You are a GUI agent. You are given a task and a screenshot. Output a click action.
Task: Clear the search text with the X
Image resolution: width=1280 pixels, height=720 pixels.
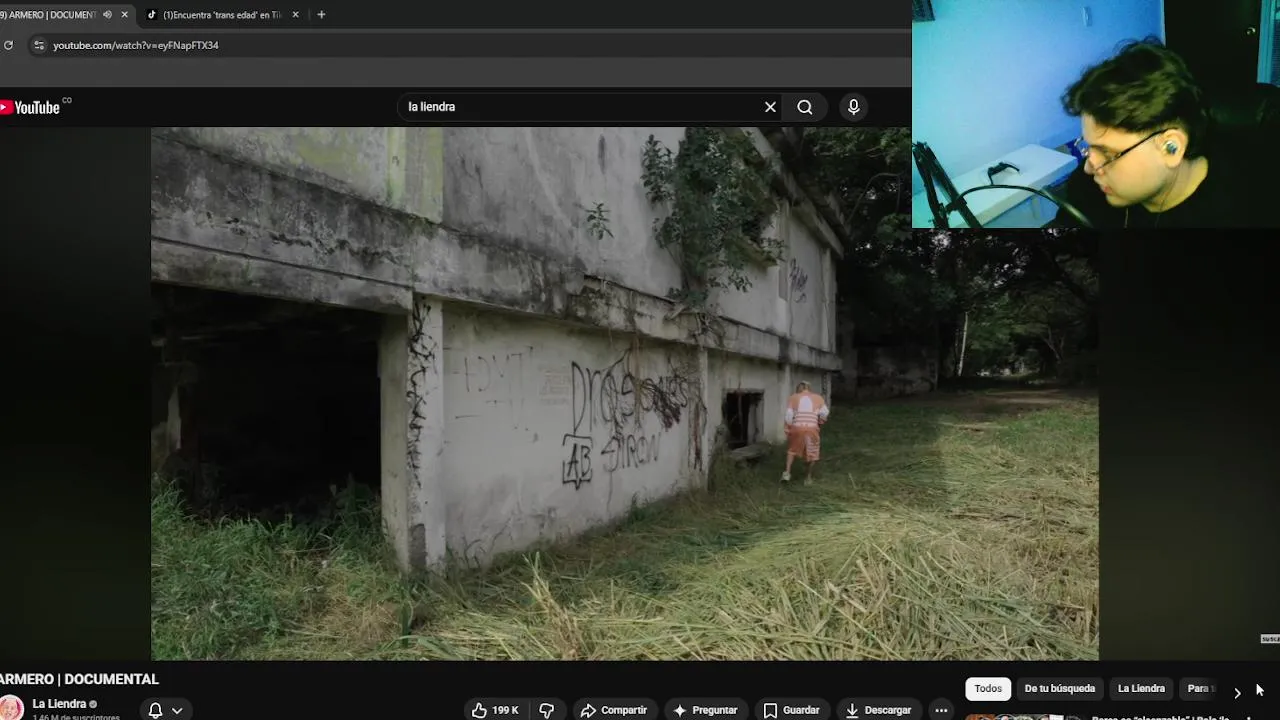coord(770,107)
